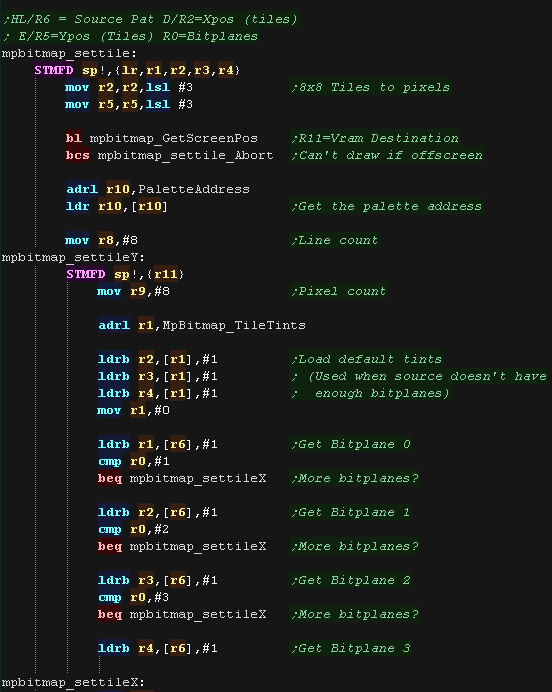
Task: Click the ';Get the palette address' comment
Action: 387,207
